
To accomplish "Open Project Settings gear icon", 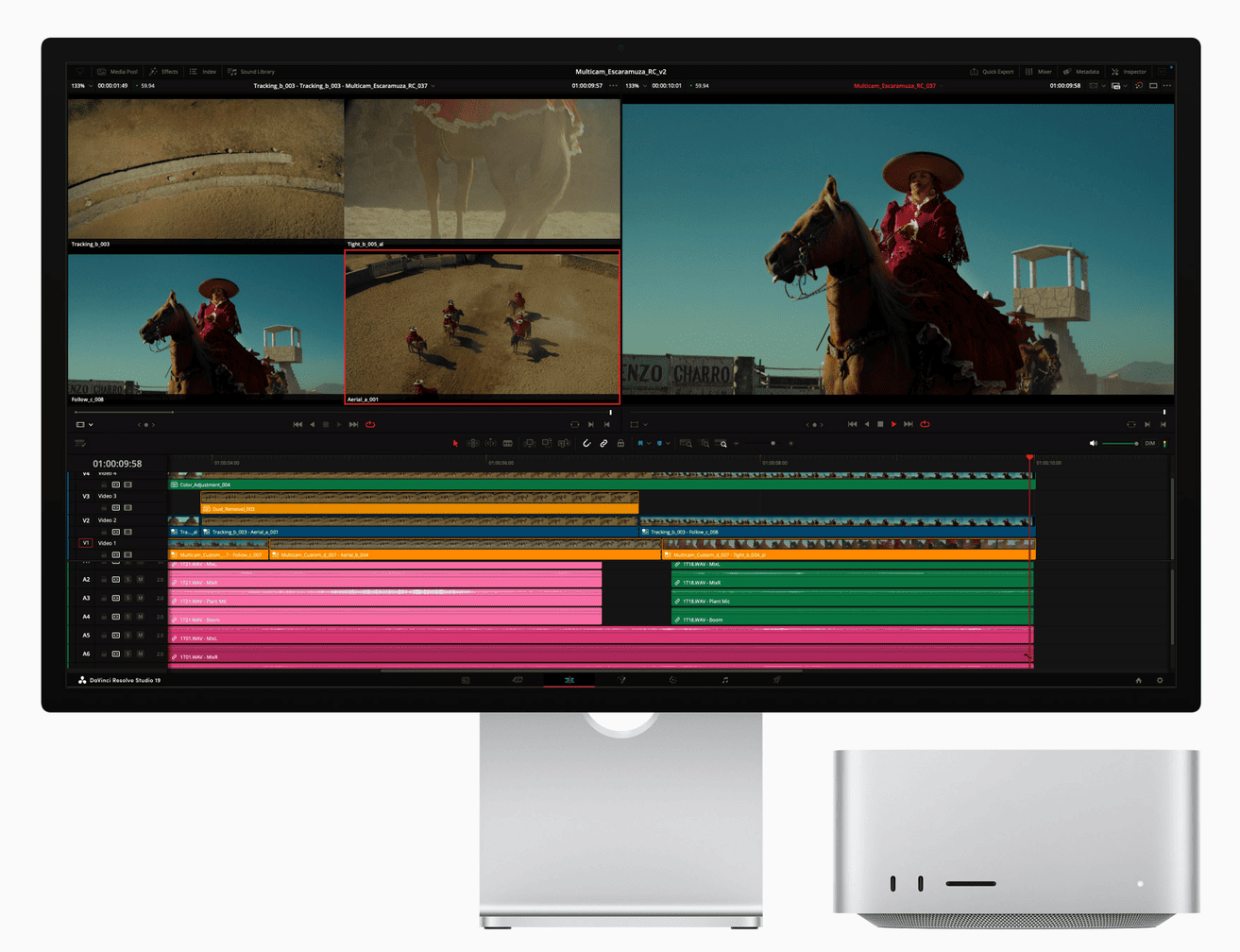I will [1160, 680].
